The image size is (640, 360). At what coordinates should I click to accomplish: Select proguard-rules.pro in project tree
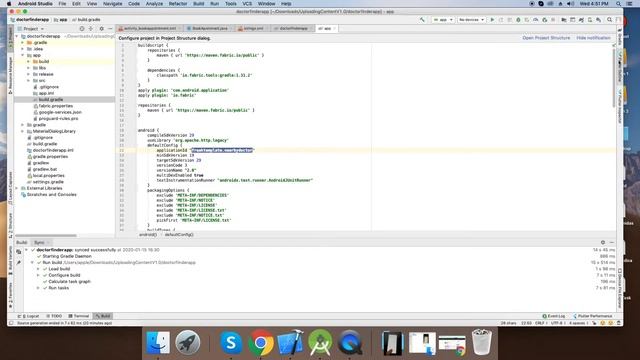(x=58, y=118)
